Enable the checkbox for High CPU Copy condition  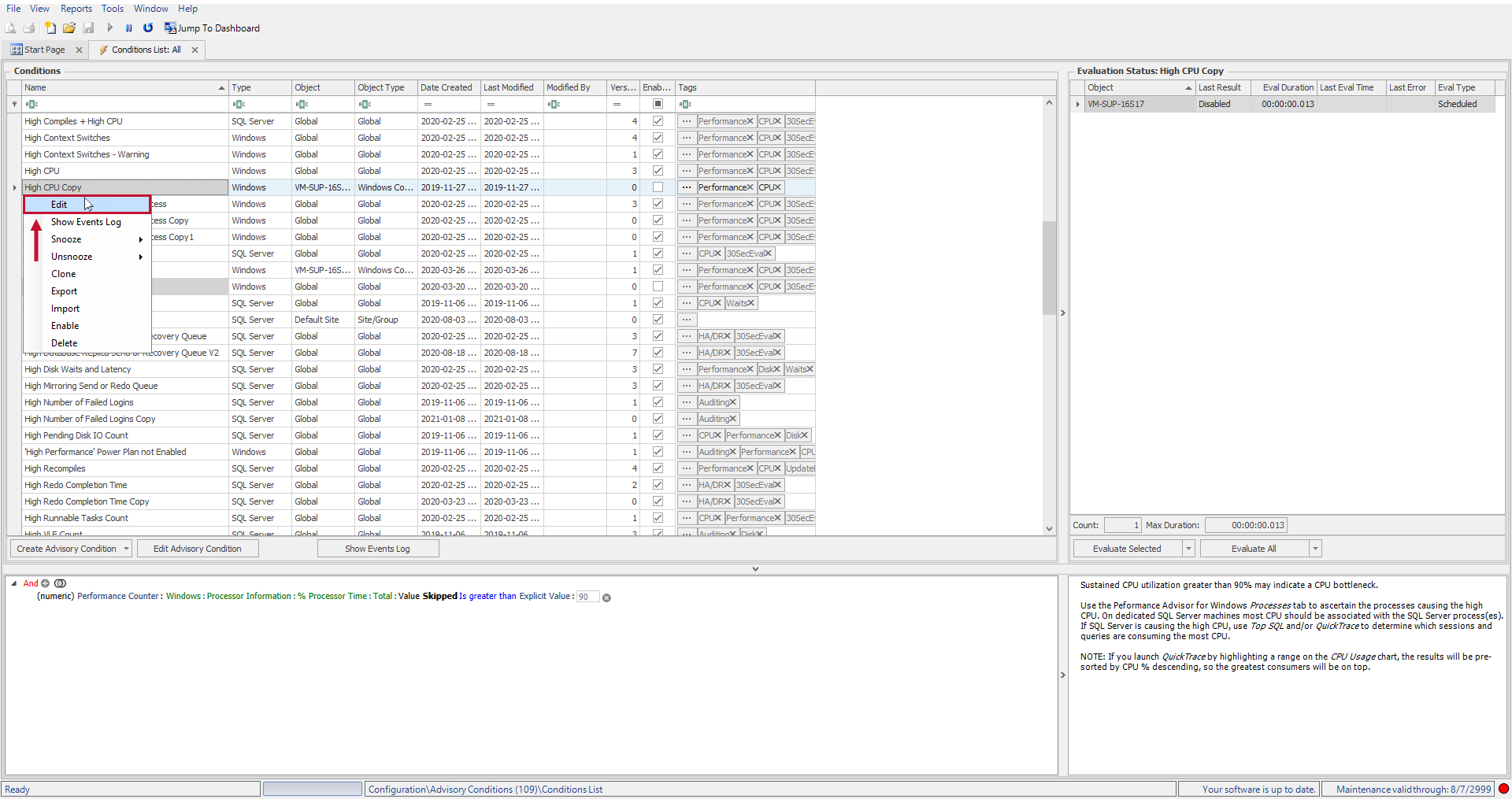(658, 187)
